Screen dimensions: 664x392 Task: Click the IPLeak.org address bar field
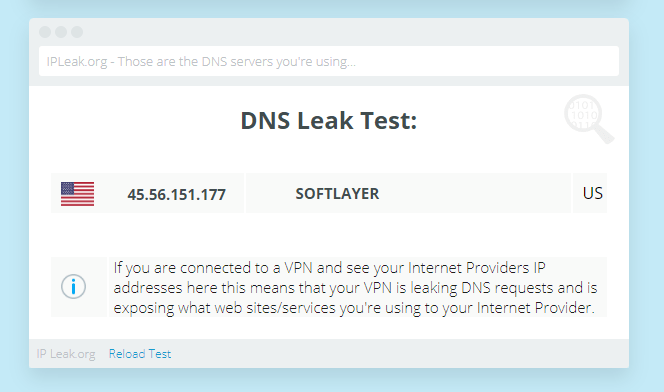click(329, 61)
